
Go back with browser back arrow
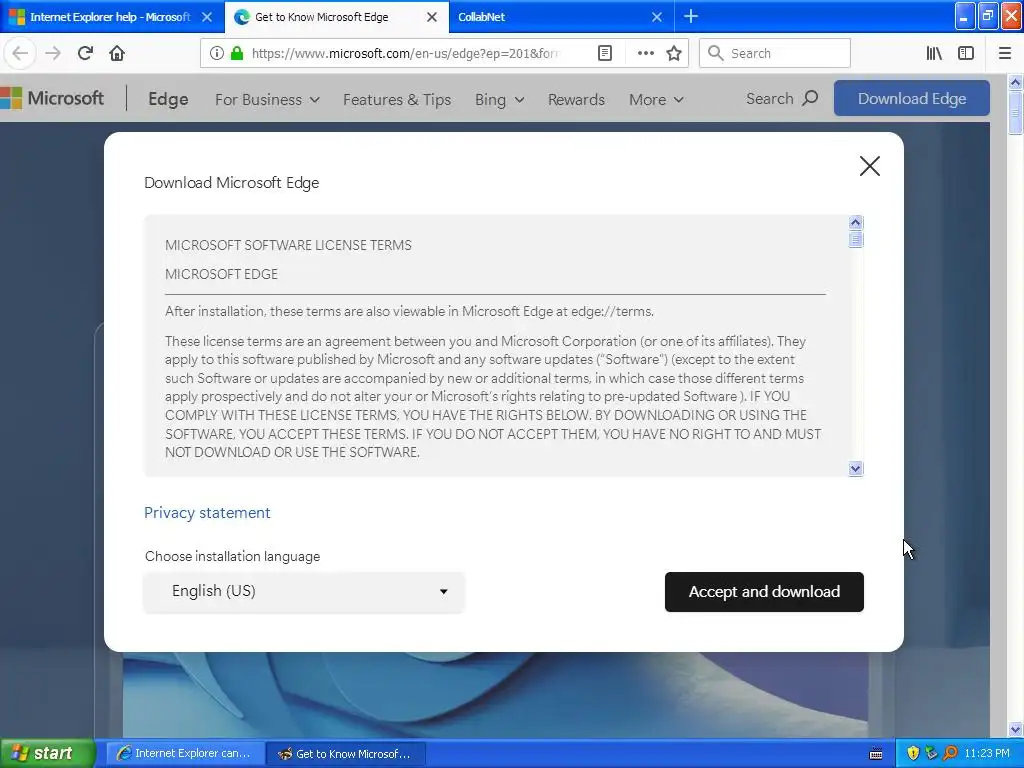tap(20, 53)
